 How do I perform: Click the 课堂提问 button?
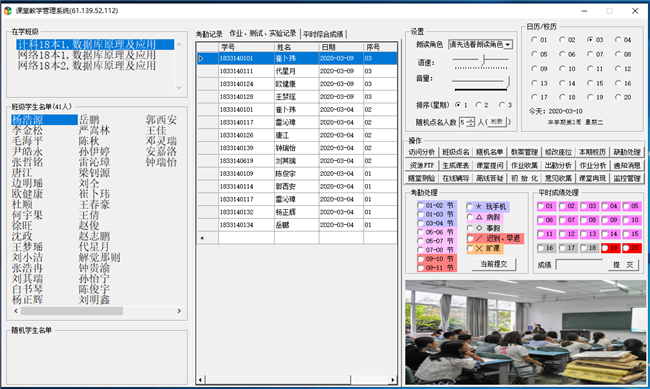489,165
